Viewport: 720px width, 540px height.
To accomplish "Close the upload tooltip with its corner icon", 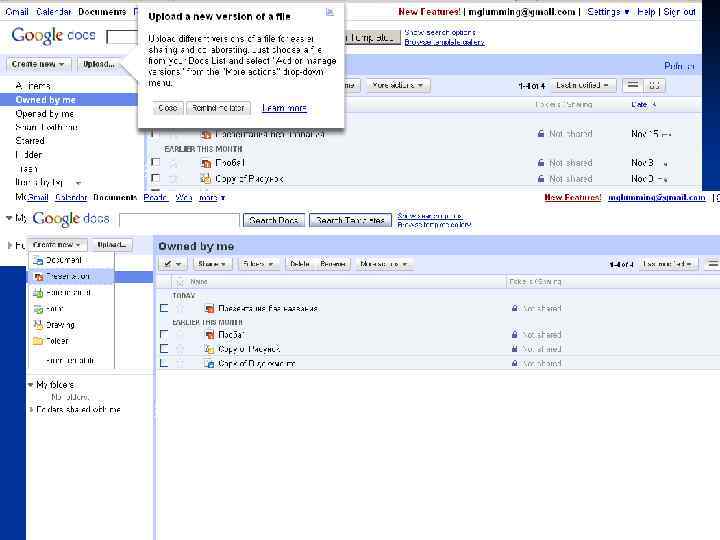I will pyautogui.click(x=329, y=12).
